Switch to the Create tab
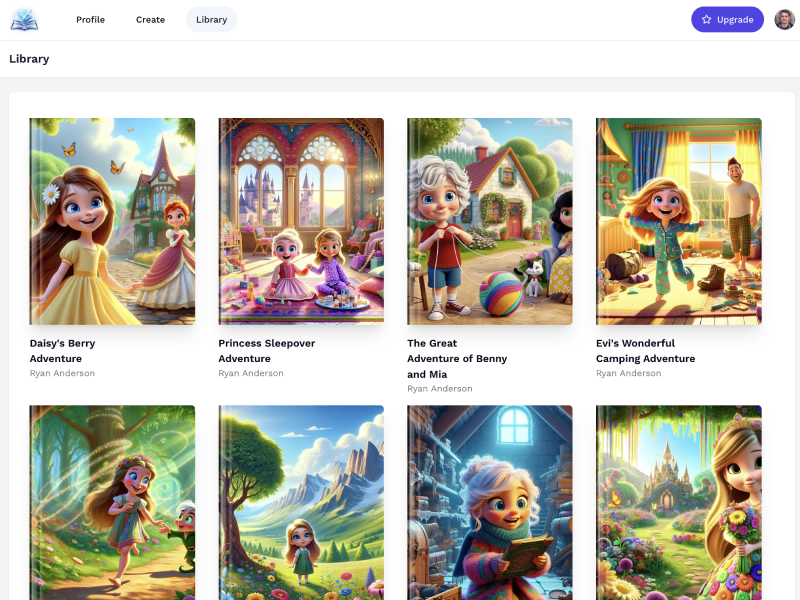This screenshot has height=600, width=800. [x=150, y=19]
